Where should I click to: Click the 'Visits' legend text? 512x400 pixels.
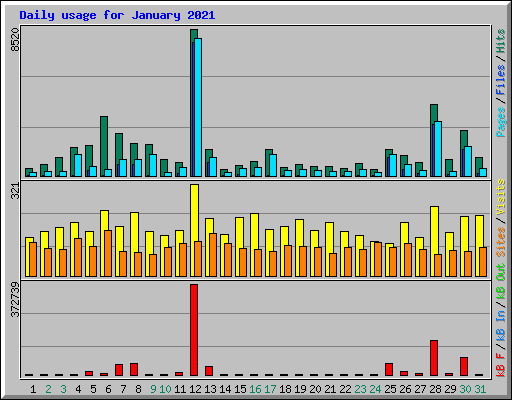pos(501,197)
